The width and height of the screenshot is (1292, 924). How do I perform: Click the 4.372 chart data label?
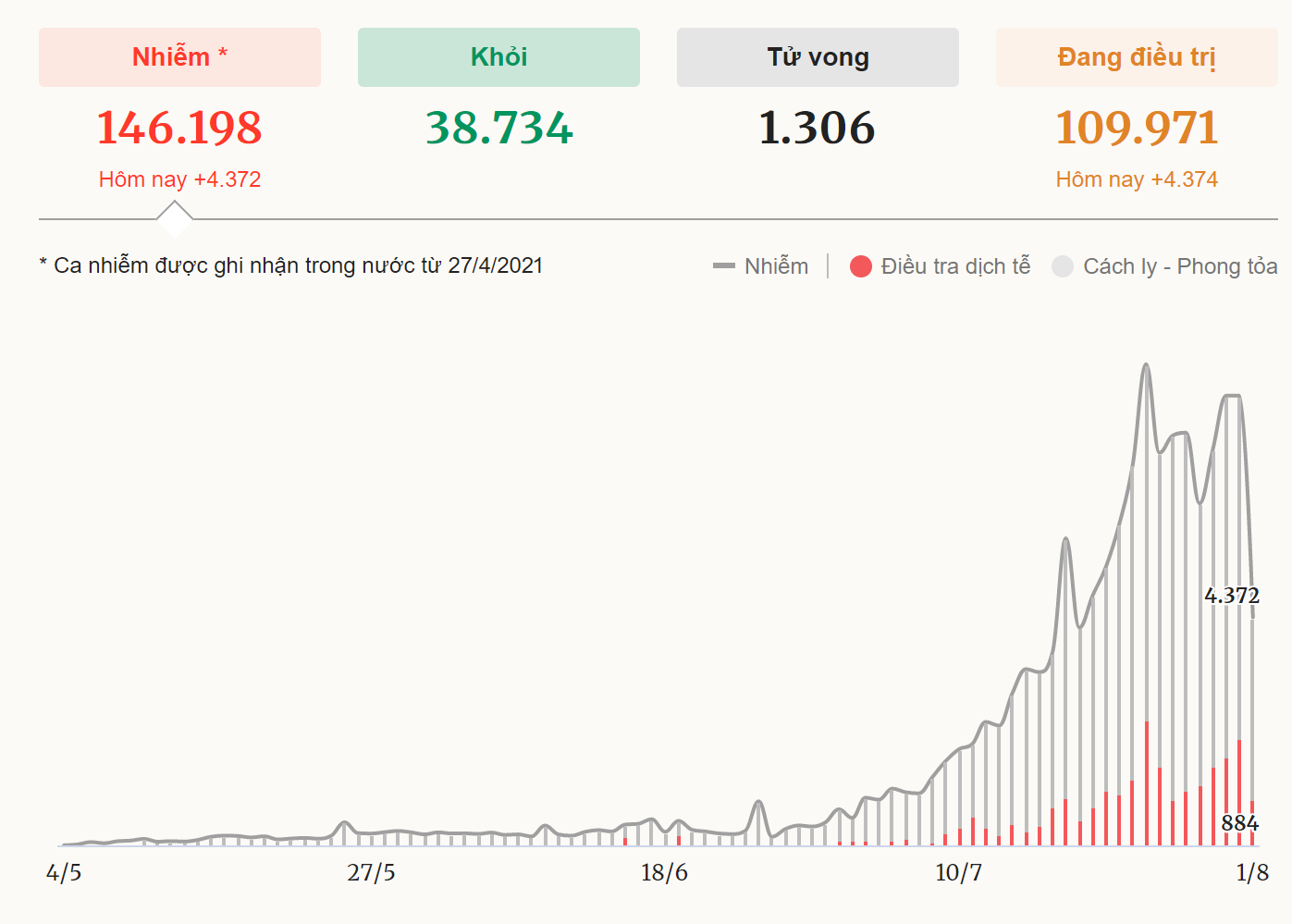pos(1232,596)
